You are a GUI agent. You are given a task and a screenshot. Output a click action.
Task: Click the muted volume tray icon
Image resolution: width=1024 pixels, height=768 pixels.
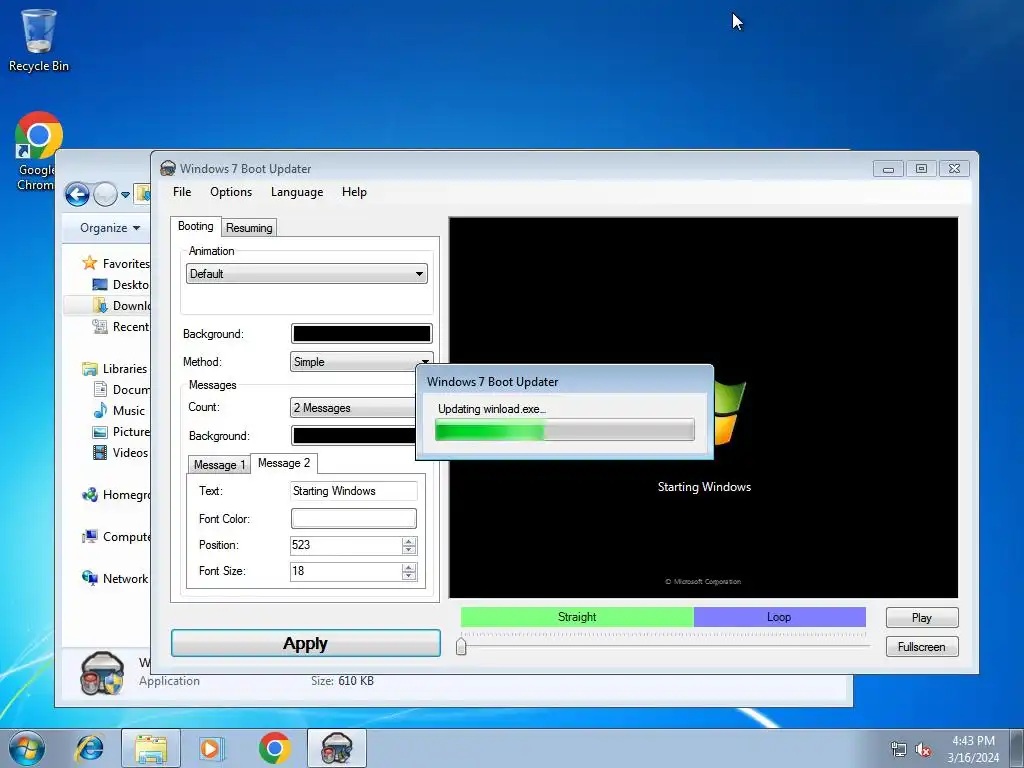923,750
